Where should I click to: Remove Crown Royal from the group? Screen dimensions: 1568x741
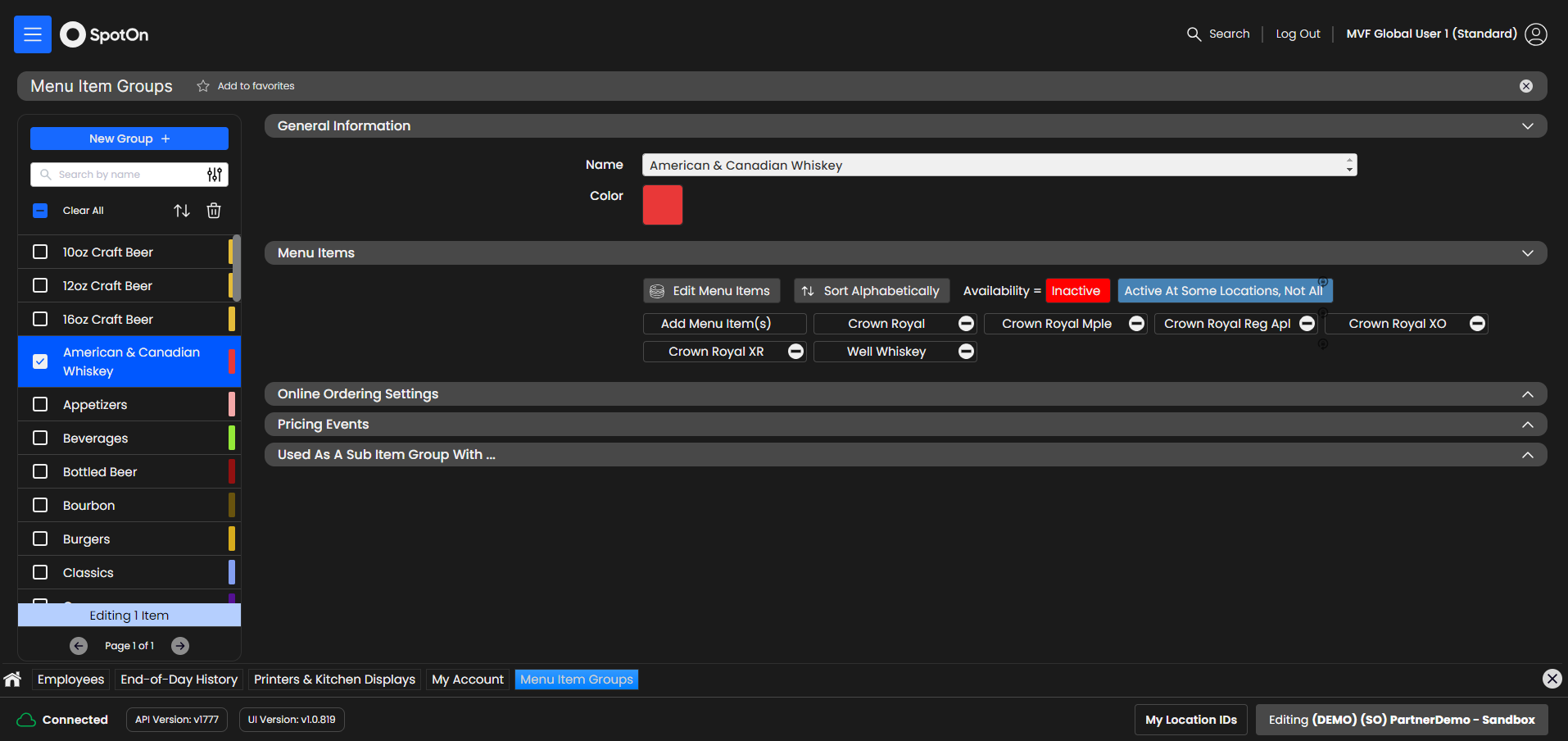click(967, 324)
